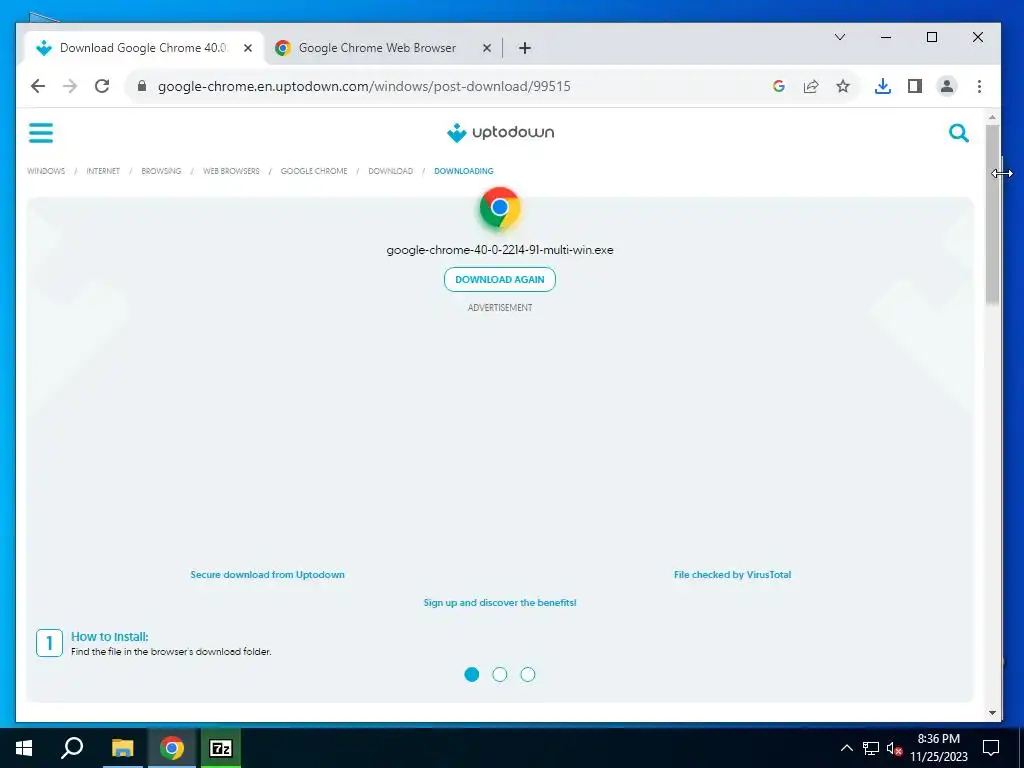Open the Uptodown hamburger menu
The width and height of the screenshot is (1024, 768).
pyautogui.click(x=40, y=133)
